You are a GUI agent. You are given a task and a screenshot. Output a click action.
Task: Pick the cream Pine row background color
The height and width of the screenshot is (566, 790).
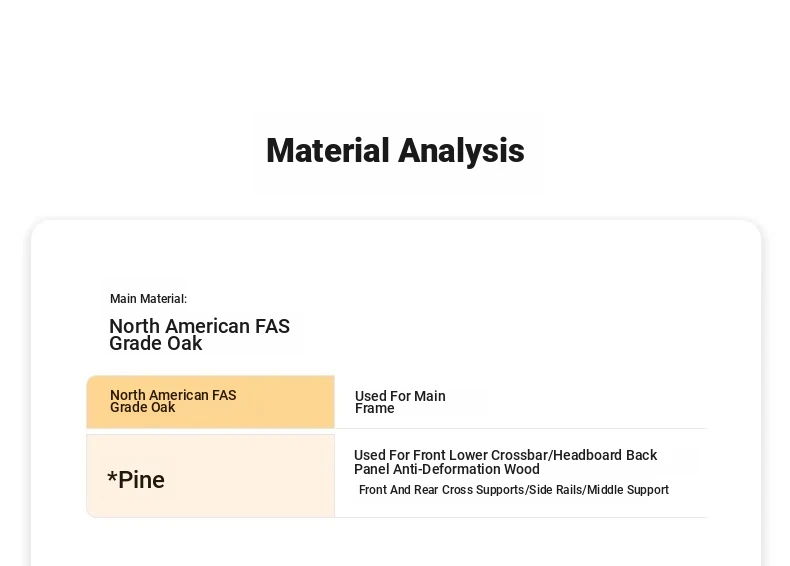(211, 476)
